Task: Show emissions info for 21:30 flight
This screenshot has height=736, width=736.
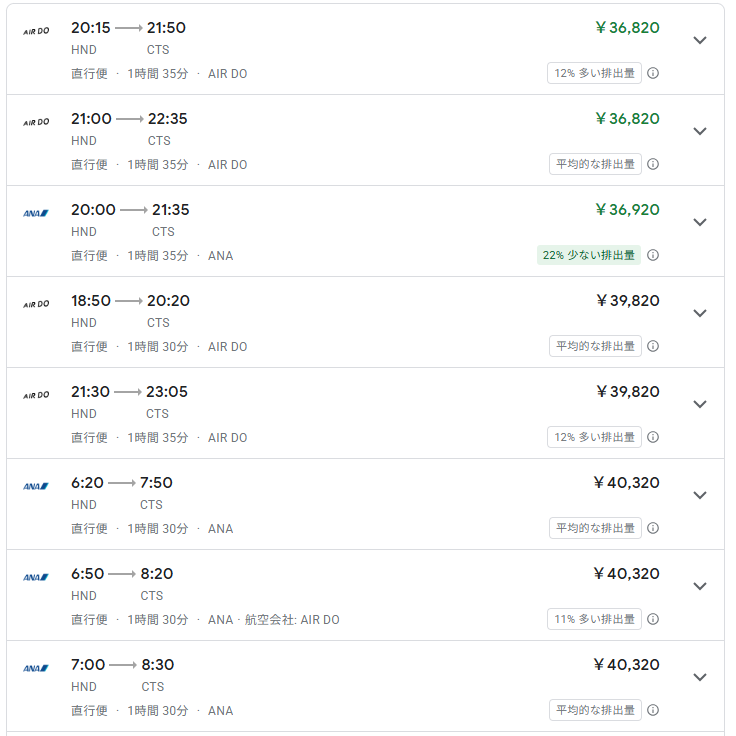Action: tap(653, 437)
